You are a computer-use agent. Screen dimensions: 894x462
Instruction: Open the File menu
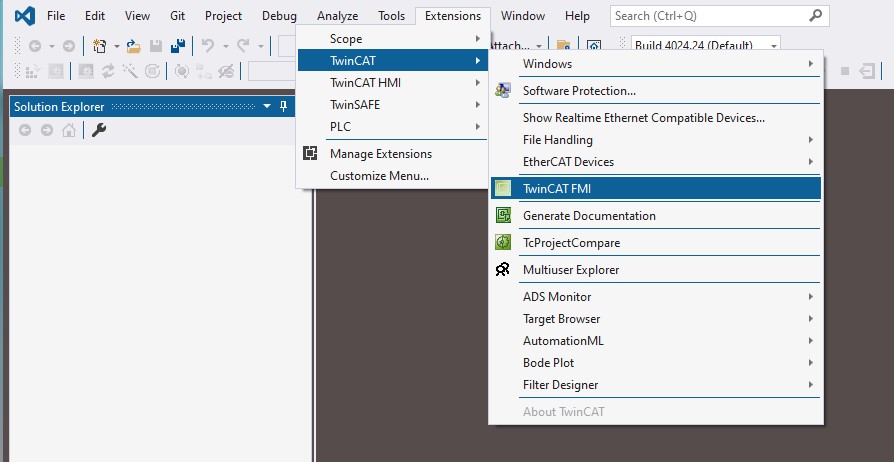click(56, 16)
